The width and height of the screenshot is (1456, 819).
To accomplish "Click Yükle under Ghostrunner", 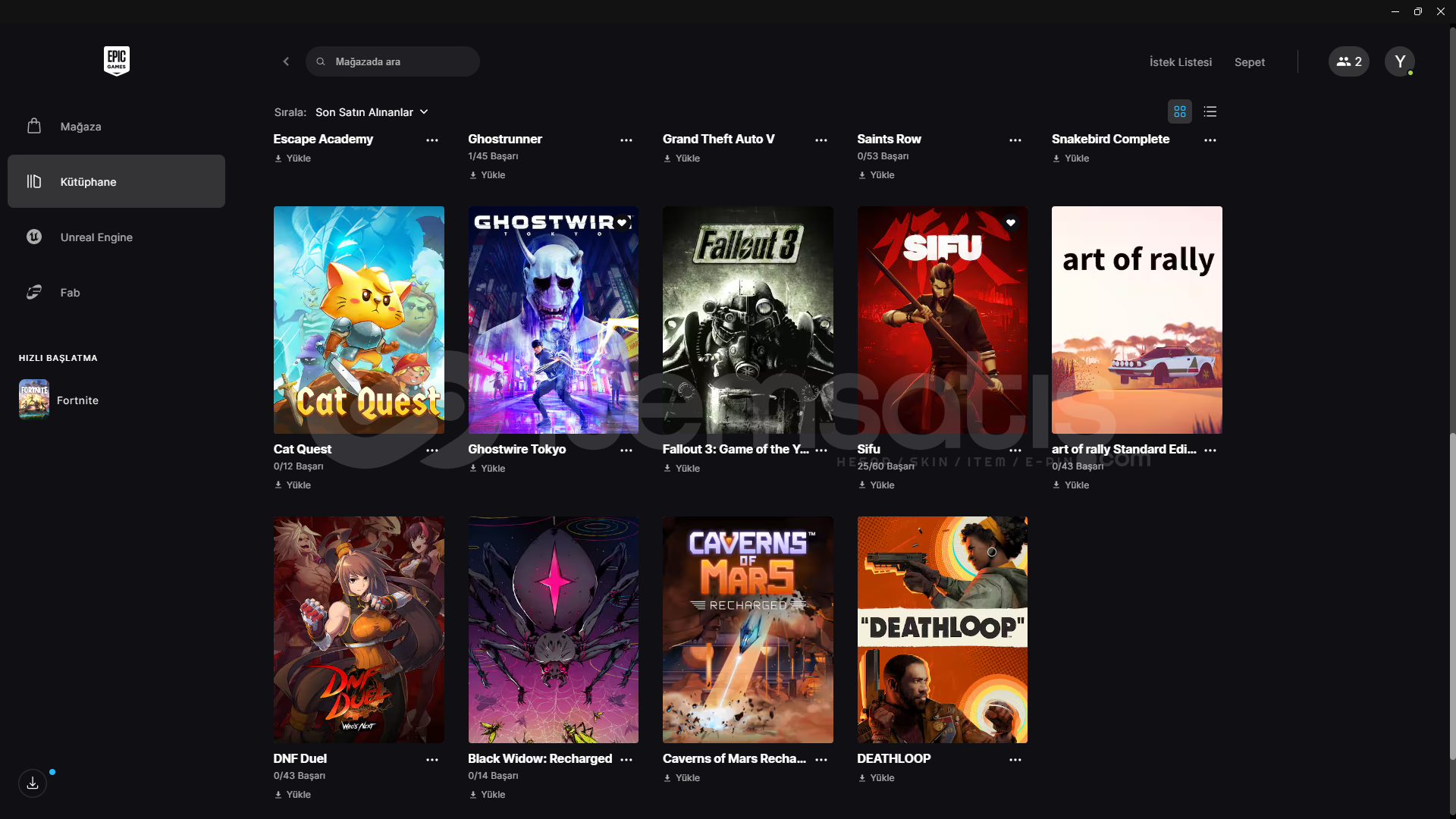I will [487, 175].
